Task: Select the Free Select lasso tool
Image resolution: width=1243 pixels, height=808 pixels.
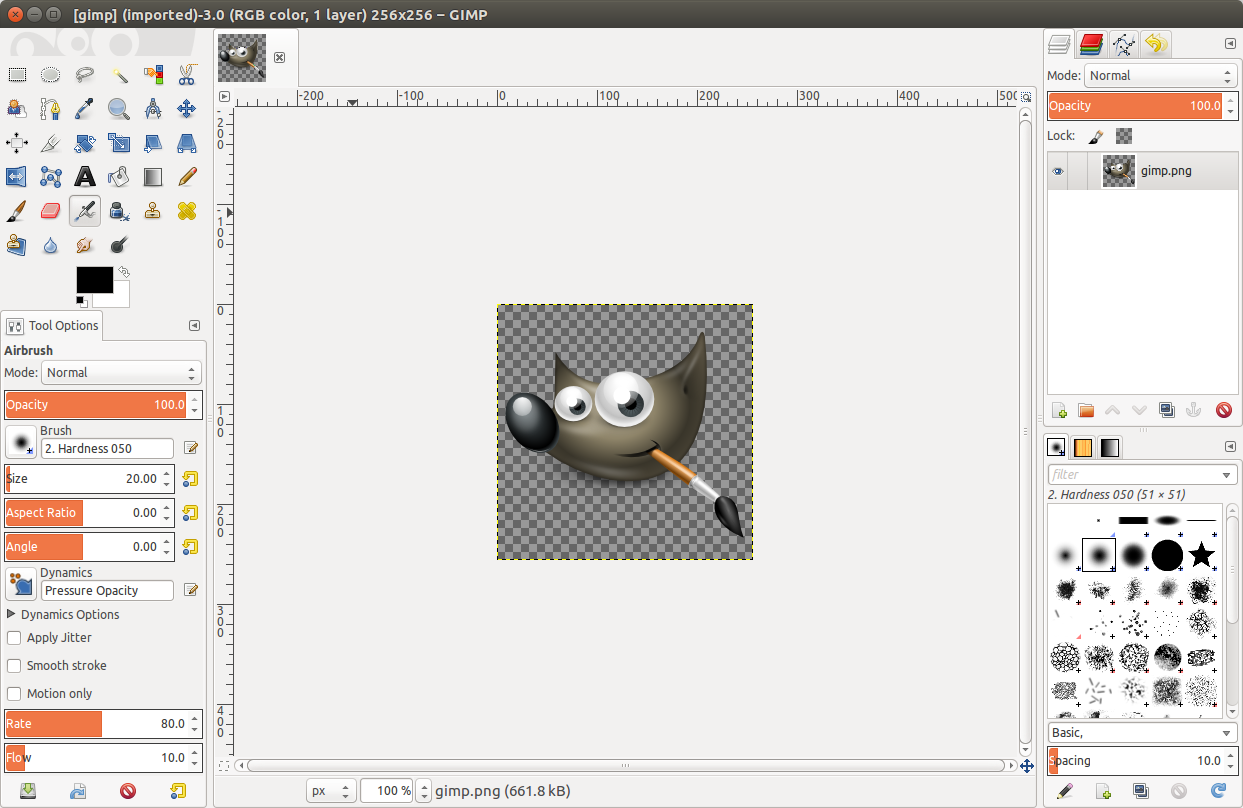Action: click(x=85, y=74)
